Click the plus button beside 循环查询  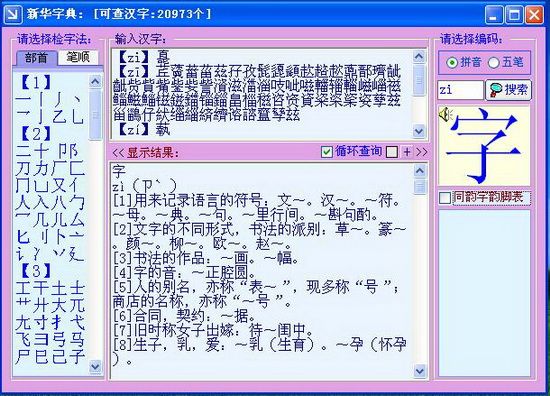(x=407, y=152)
